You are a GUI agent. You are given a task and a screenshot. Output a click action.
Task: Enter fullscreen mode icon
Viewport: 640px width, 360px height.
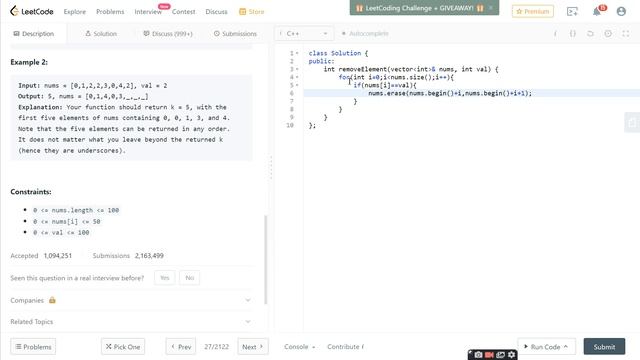625,33
